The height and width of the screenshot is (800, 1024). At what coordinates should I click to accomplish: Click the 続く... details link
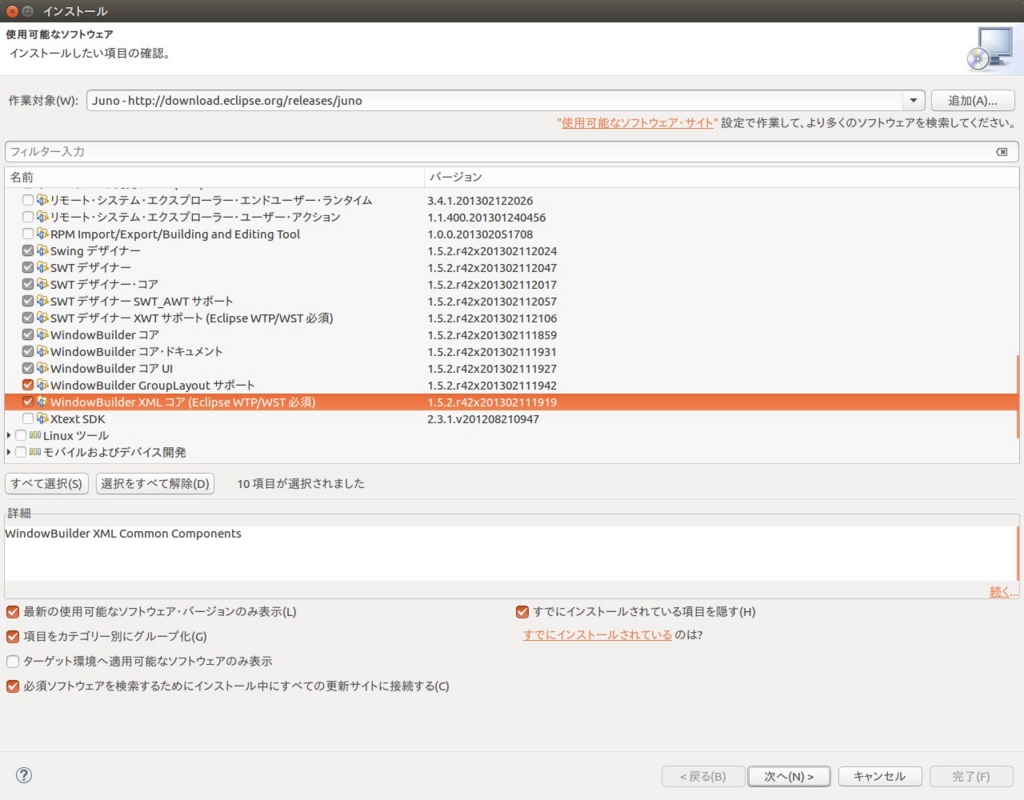pos(1003,592)
